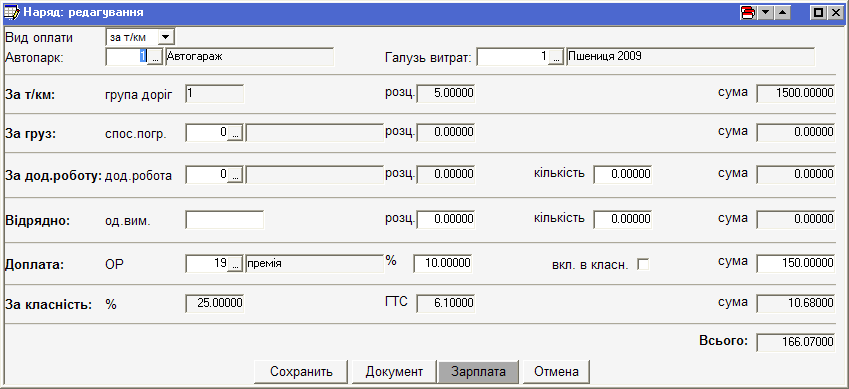Open Галузь витрат lookup ellipsis button
This screenshot has width=849, height=389.
click(556, 57)
